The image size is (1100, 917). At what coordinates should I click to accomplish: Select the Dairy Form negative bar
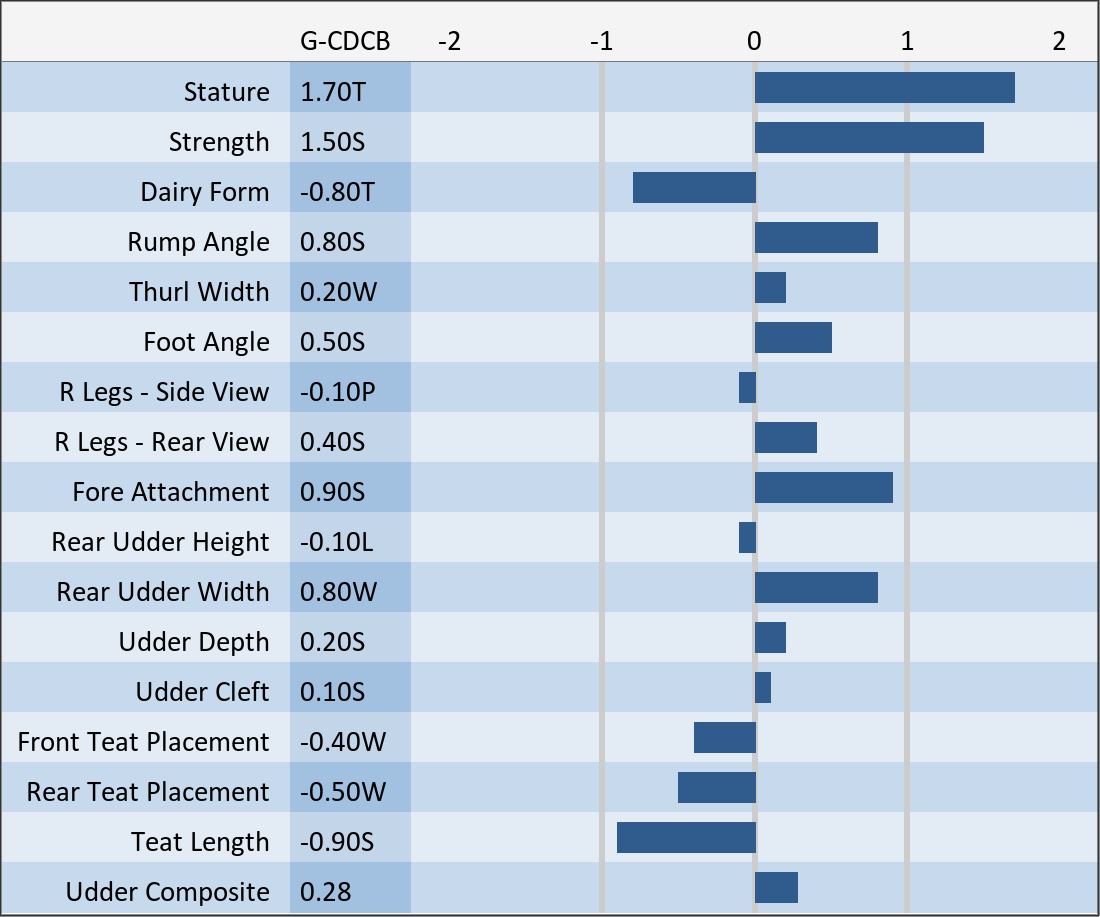tap(694, 188)
